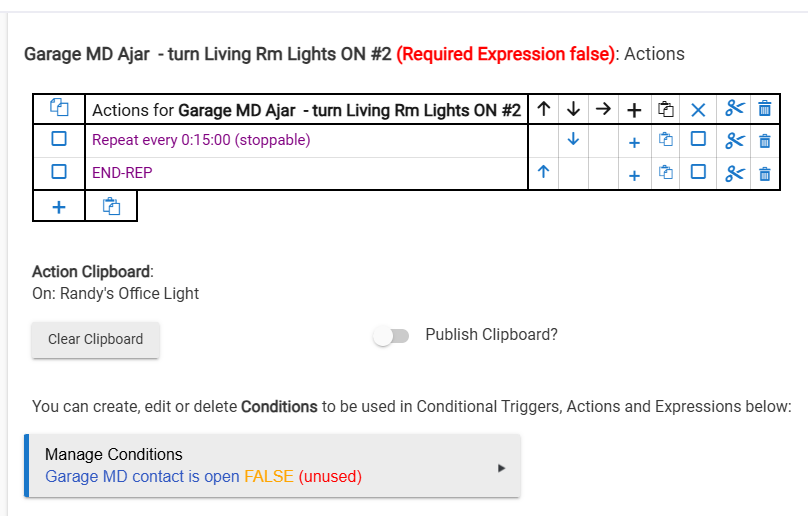The image size is (808, 516).
Task: Check the selection box for Repeat row
Action: [59, 140]
